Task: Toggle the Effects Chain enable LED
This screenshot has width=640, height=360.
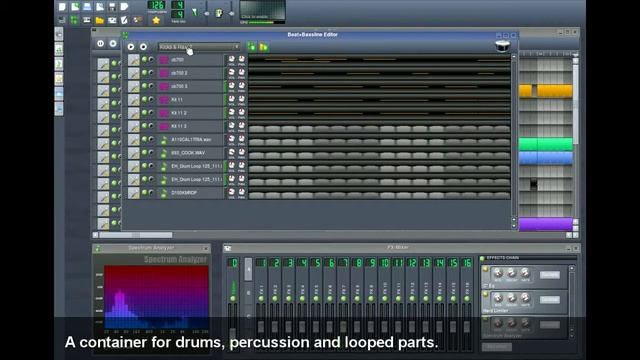Action: point(482,258)
